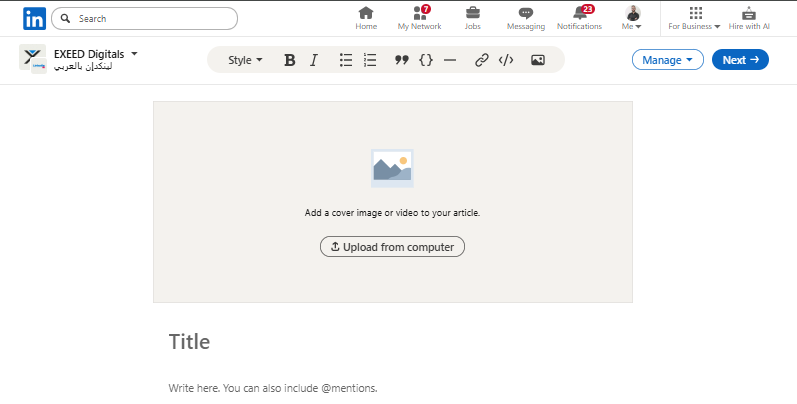
Task: Open Messaging in the top bar
Action: click(x=526, y=18)
